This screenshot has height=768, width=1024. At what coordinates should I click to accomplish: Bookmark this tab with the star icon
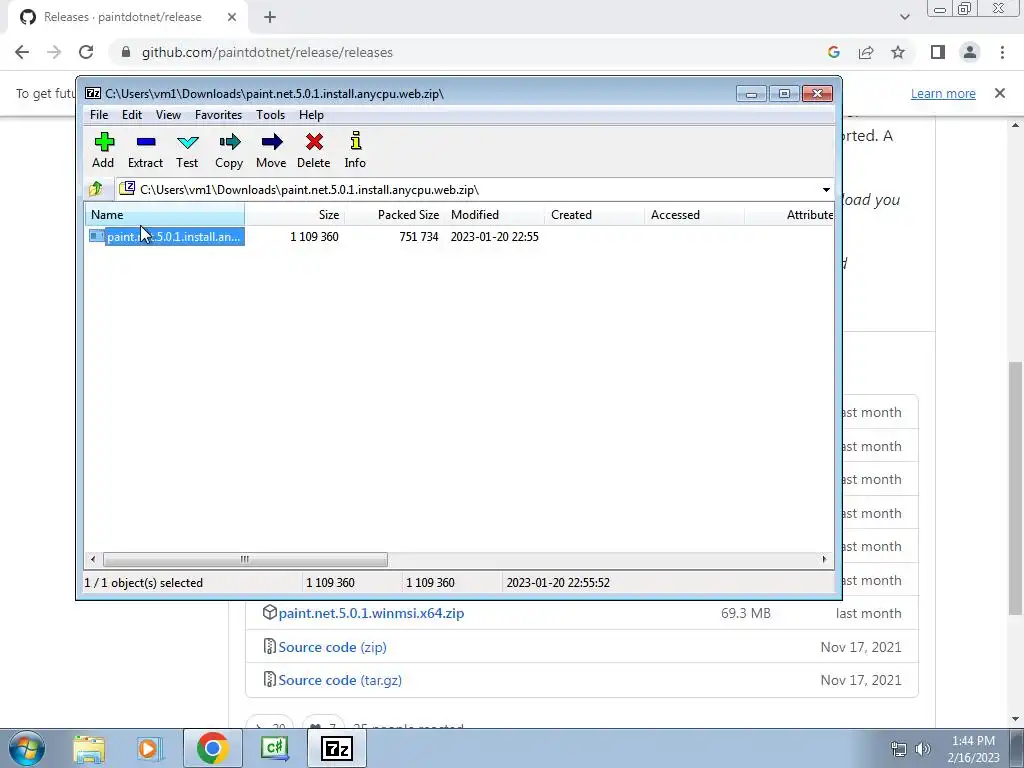click(898, 52)
